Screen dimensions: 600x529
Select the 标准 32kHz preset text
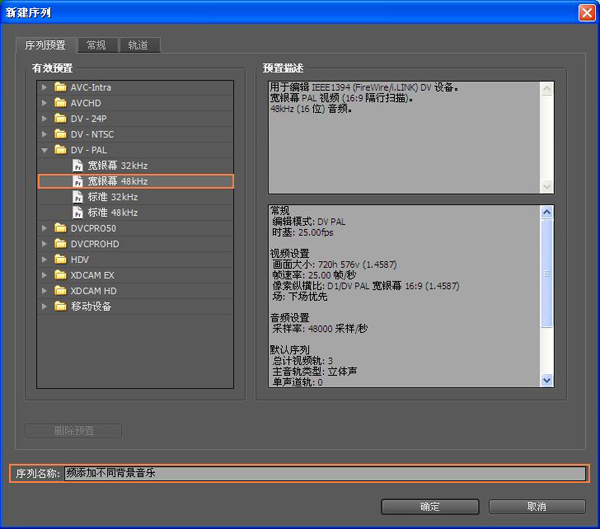(x=113, y=197)
